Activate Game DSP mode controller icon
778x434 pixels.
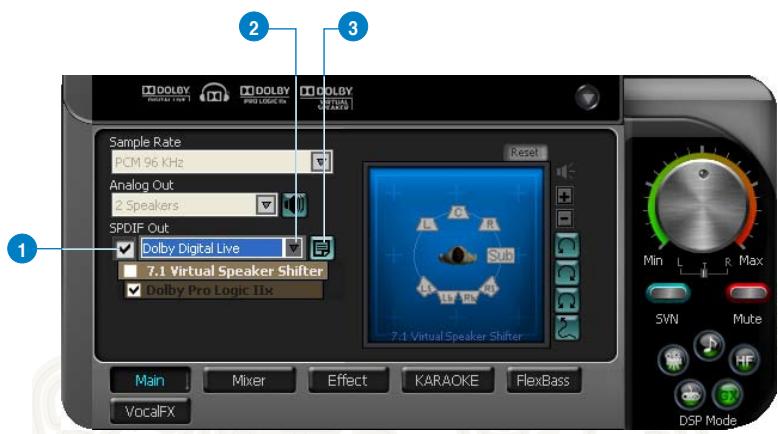(690, 394)
